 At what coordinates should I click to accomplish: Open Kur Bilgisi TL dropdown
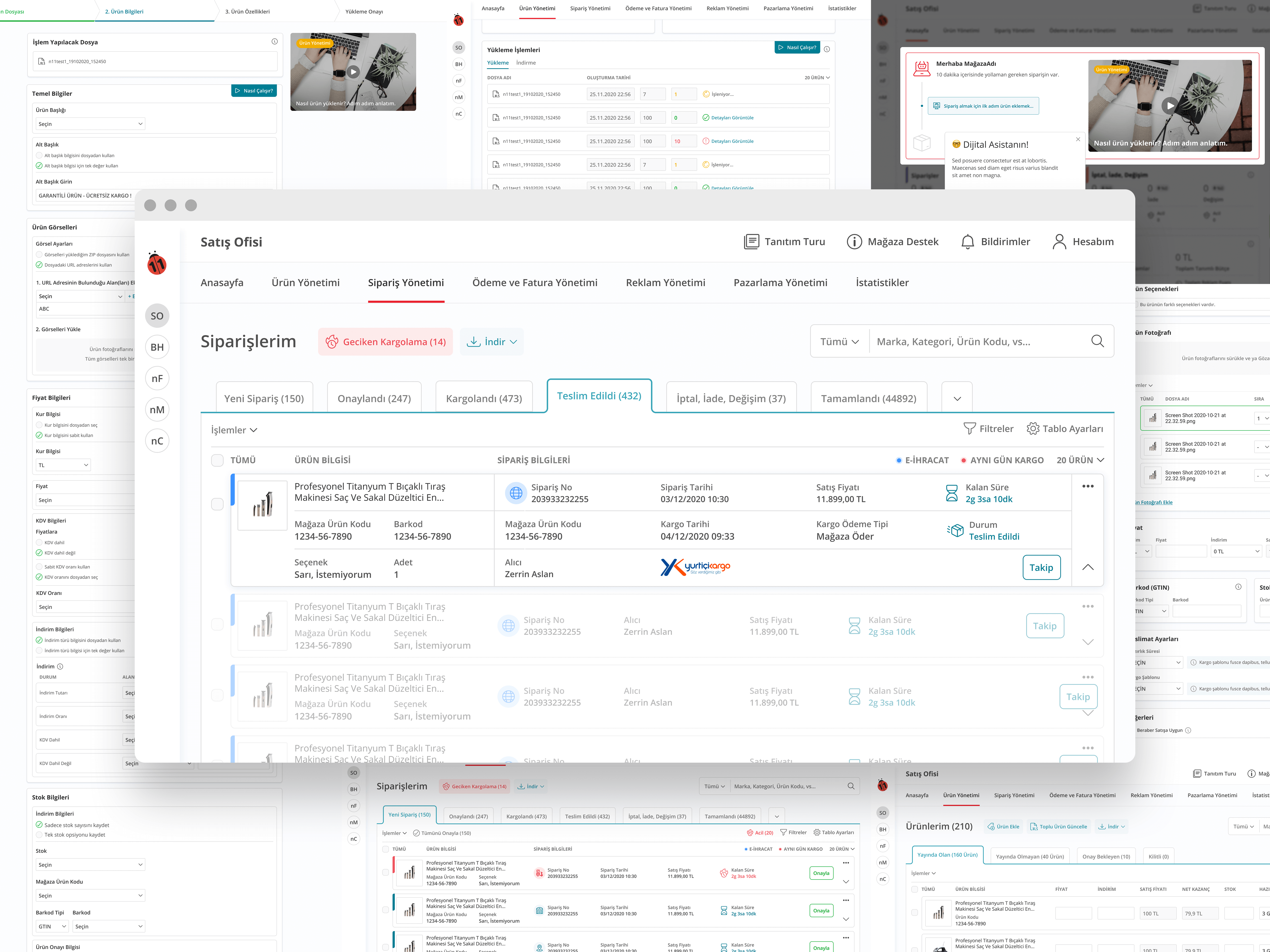pos(63,465)
